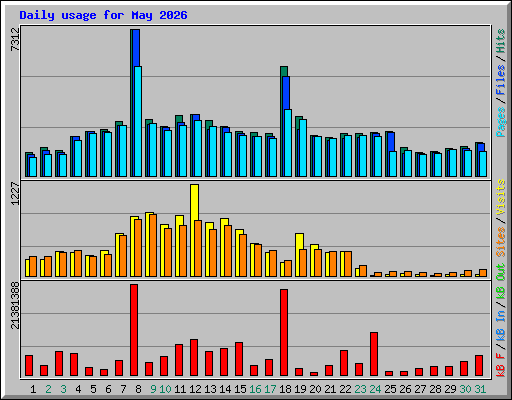
Task: Click day label 12 on the x-axis
Action: [195, 389]
